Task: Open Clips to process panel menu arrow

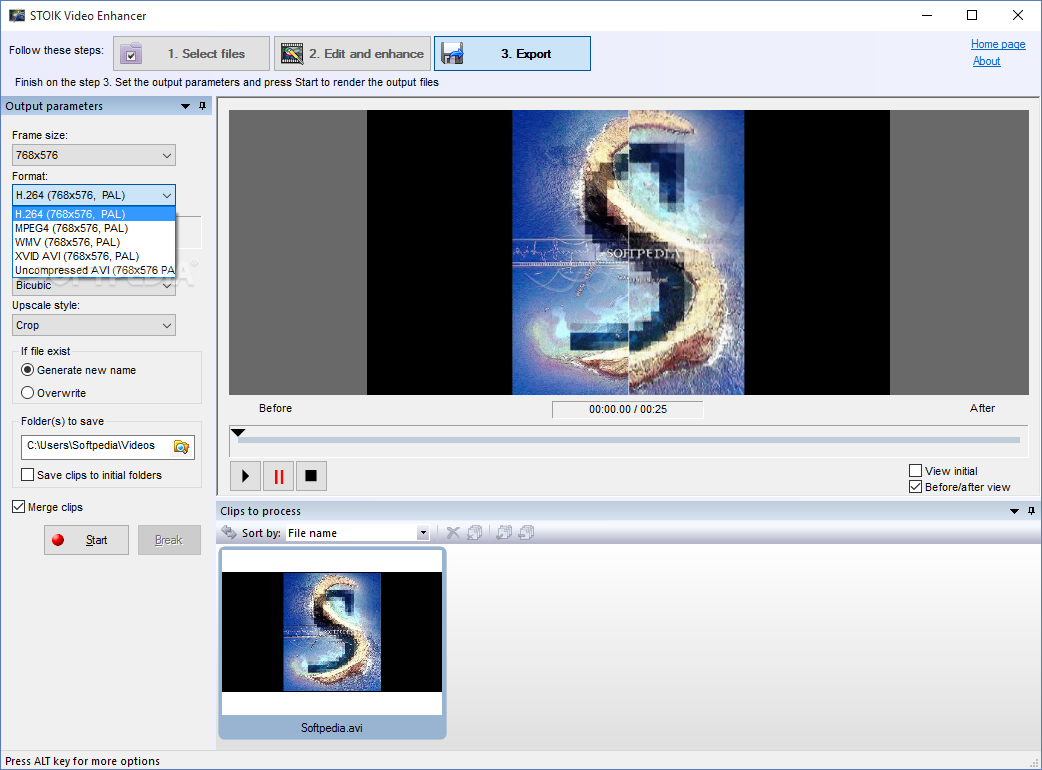Action: click(1014, 511)
